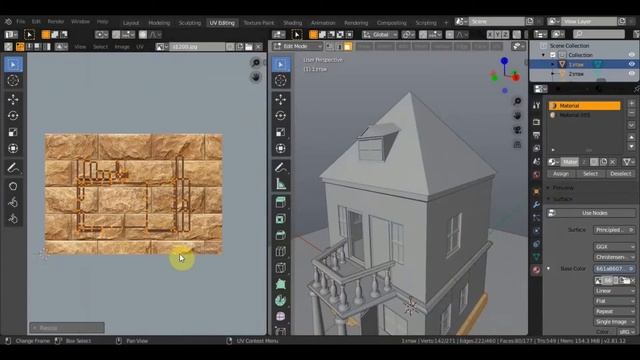Toggle the Collection exclude checkbox in outliner

553,55
